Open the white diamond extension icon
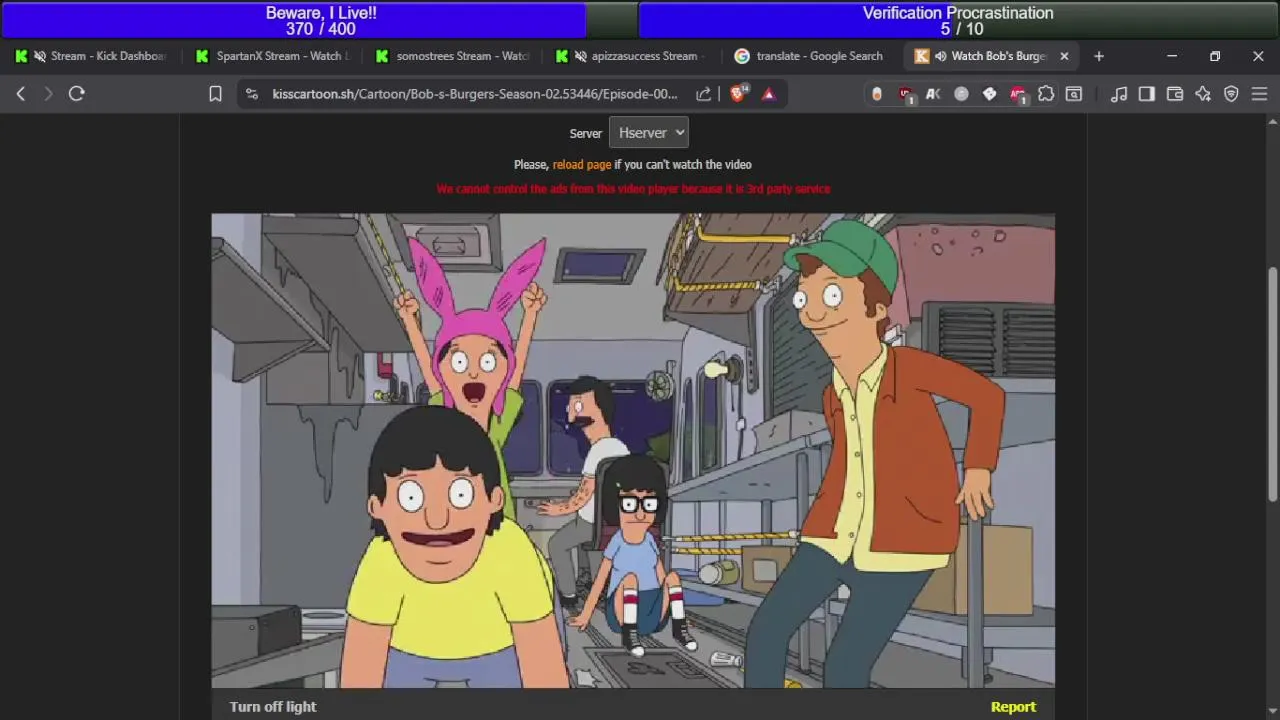Viewport: 1280px width, 720px height. [x=989, y=93]
